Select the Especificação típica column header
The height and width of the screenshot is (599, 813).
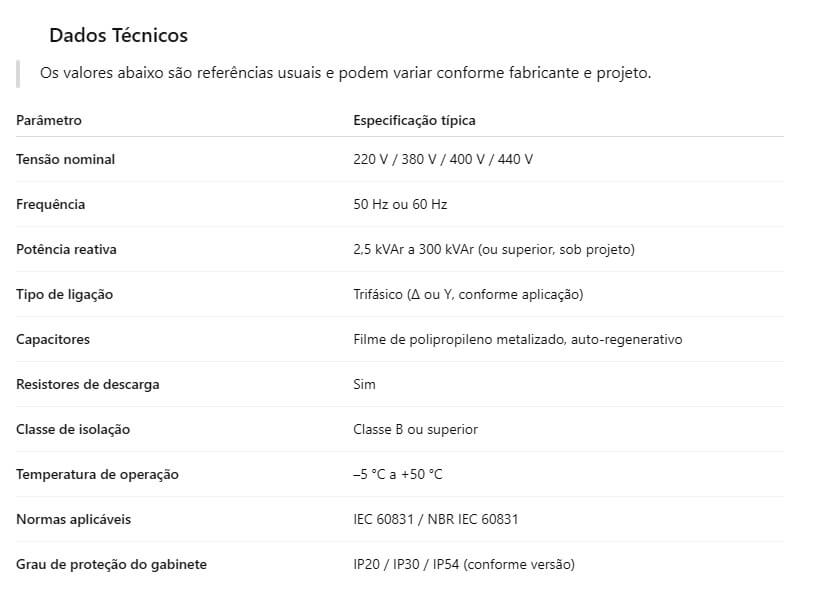[x=414, y=120]
